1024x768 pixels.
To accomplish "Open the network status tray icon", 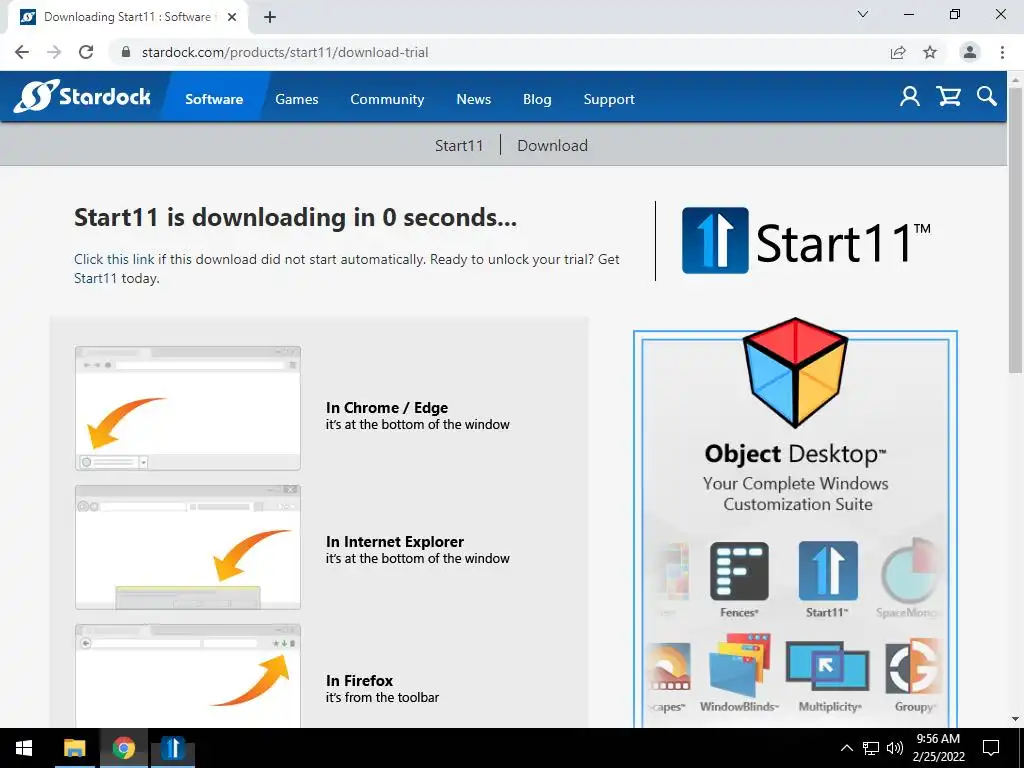I will pos(871,748).
